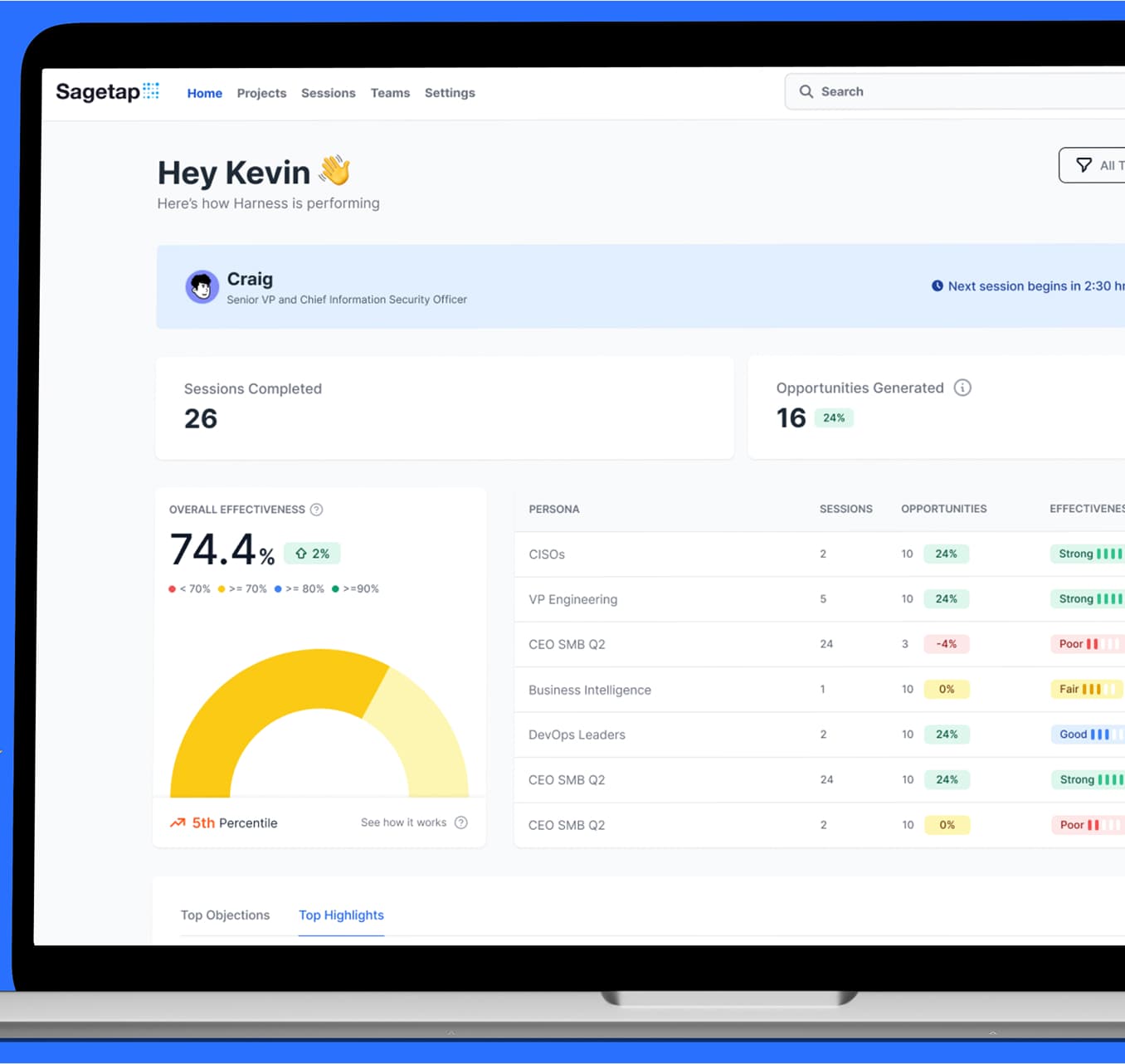Click the 24% badge in VP Engineering row

(947, 599)
